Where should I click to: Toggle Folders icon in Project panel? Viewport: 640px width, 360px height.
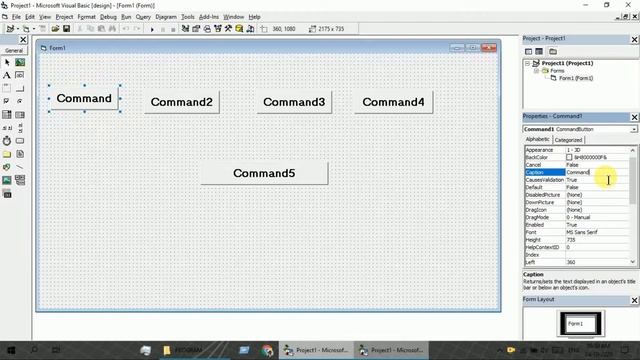click(553, 51)
